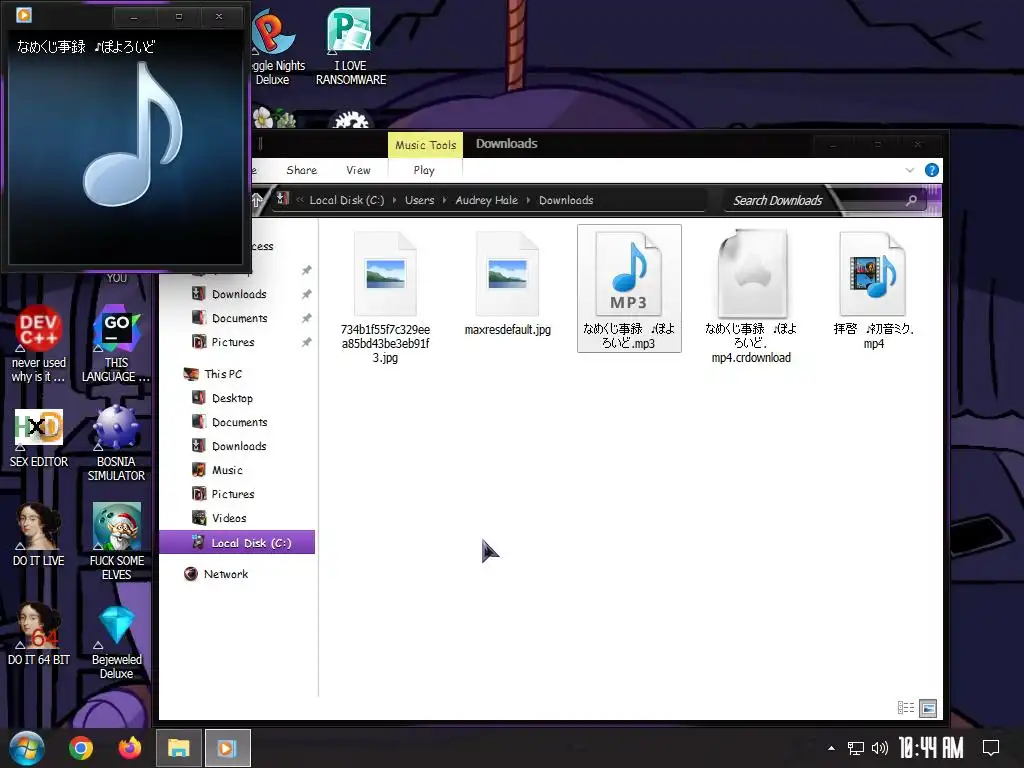Expand the ribbon with the chevron
This screenshot has width=1024, height=768.
910,170
